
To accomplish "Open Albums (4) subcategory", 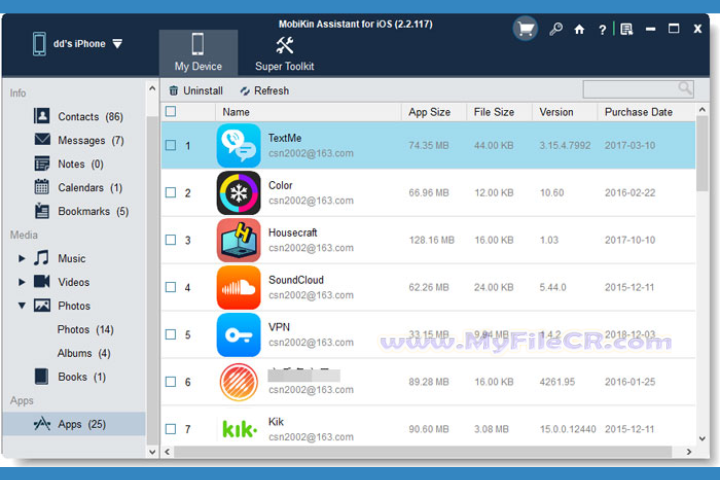I will point(84,353).
